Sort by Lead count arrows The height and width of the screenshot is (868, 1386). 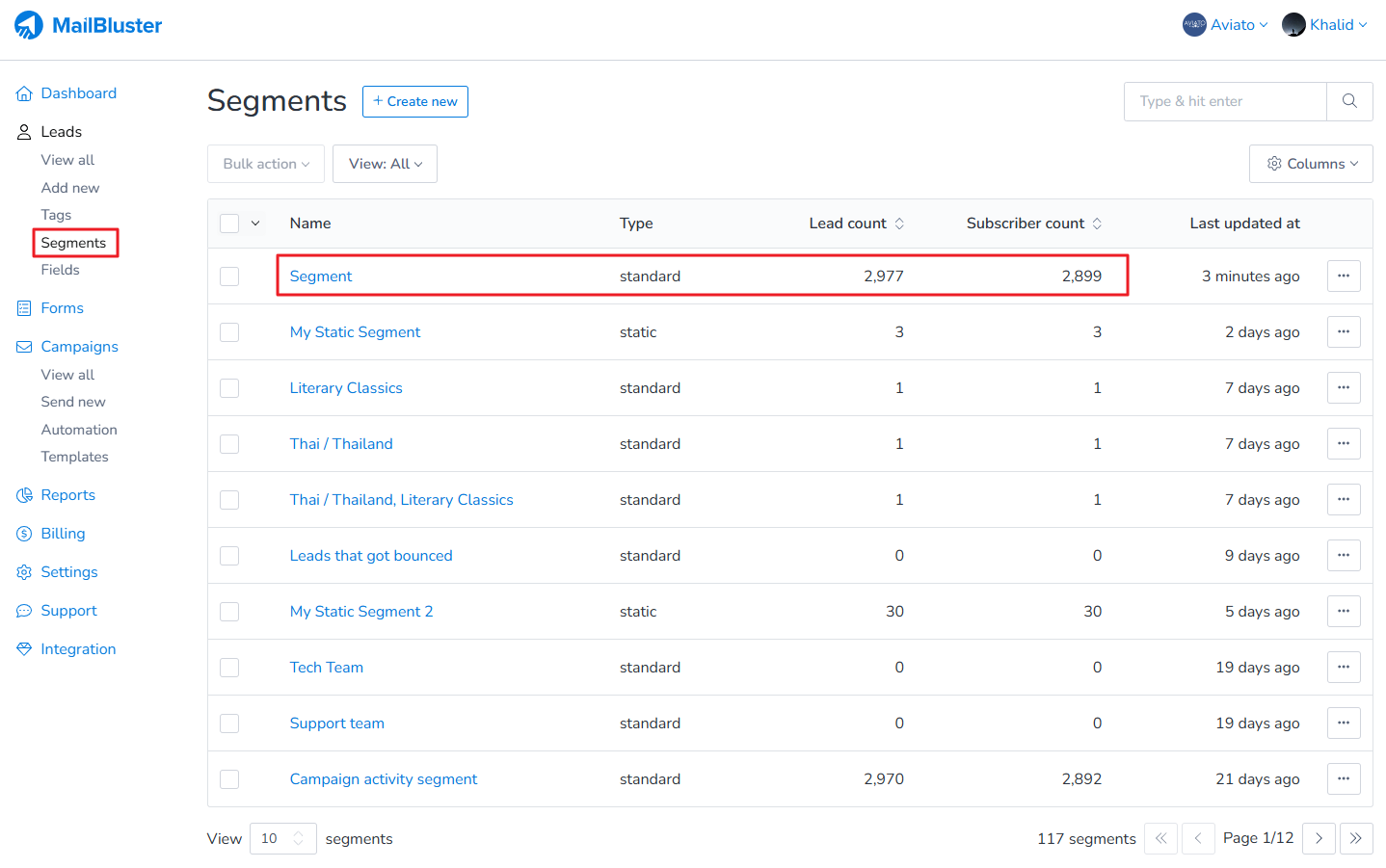pyautogui.click(x=899, y=224)
